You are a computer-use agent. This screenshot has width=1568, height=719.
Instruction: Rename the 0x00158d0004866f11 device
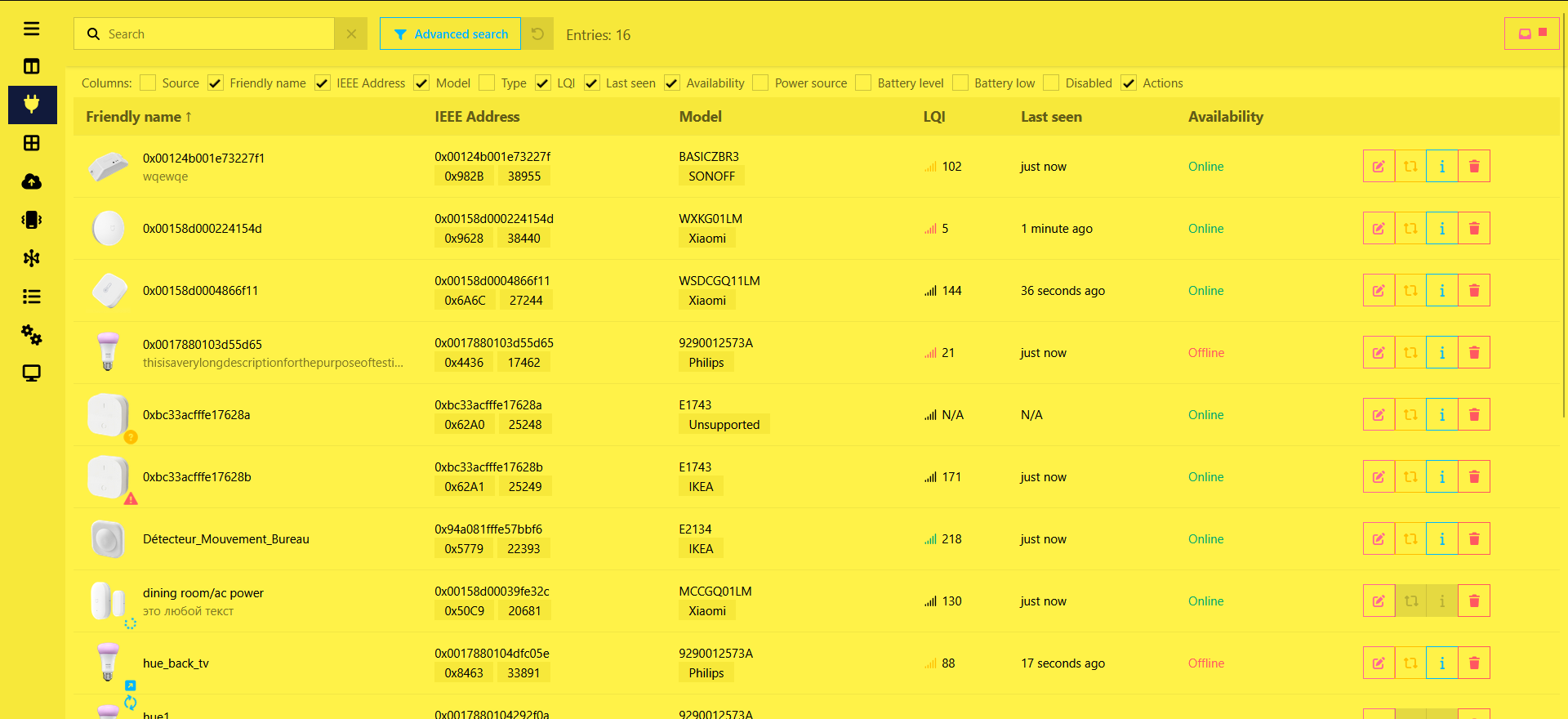1379,290
